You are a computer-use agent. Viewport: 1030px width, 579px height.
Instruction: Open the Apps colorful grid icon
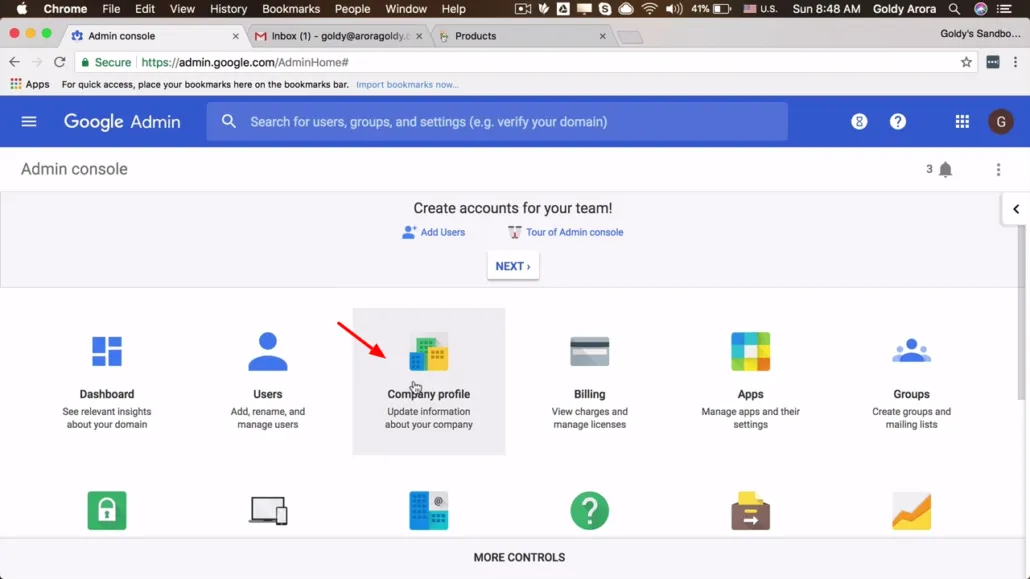(750, 352)
